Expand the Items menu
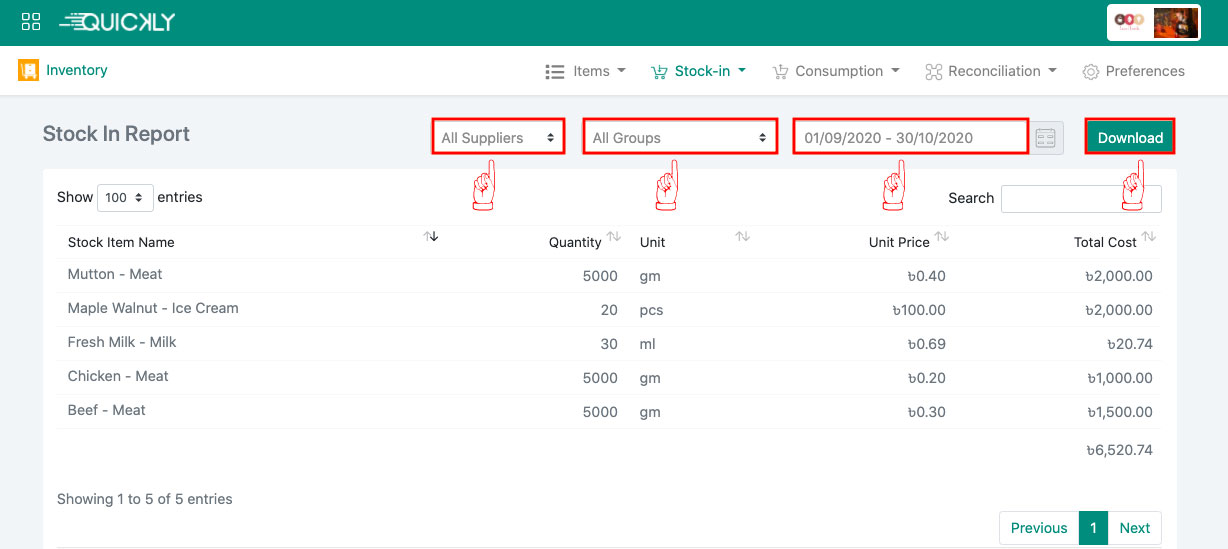The width and height of the screenshot is (1228, 549). point(586,71)
